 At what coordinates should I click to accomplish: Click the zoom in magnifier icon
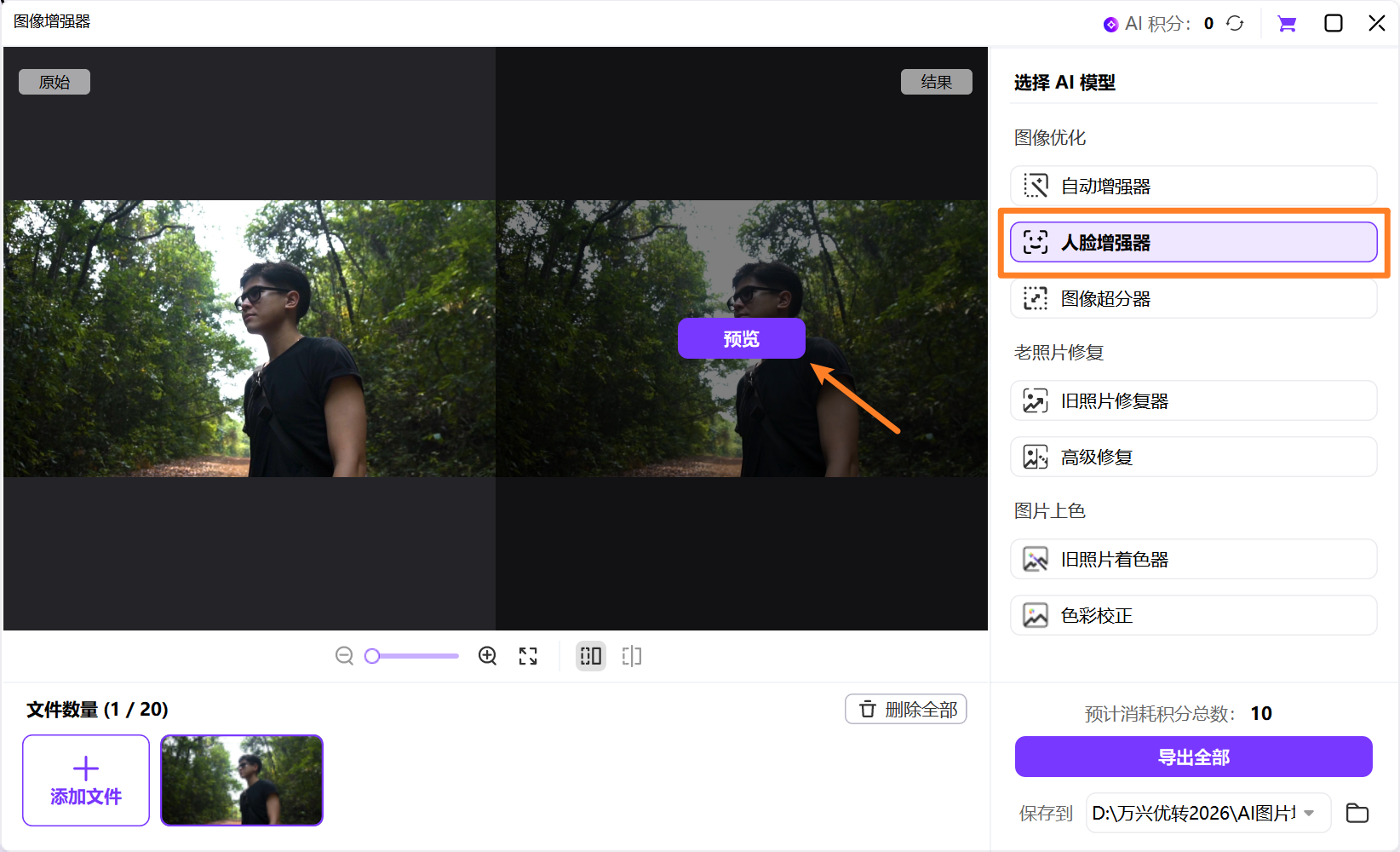487,656
